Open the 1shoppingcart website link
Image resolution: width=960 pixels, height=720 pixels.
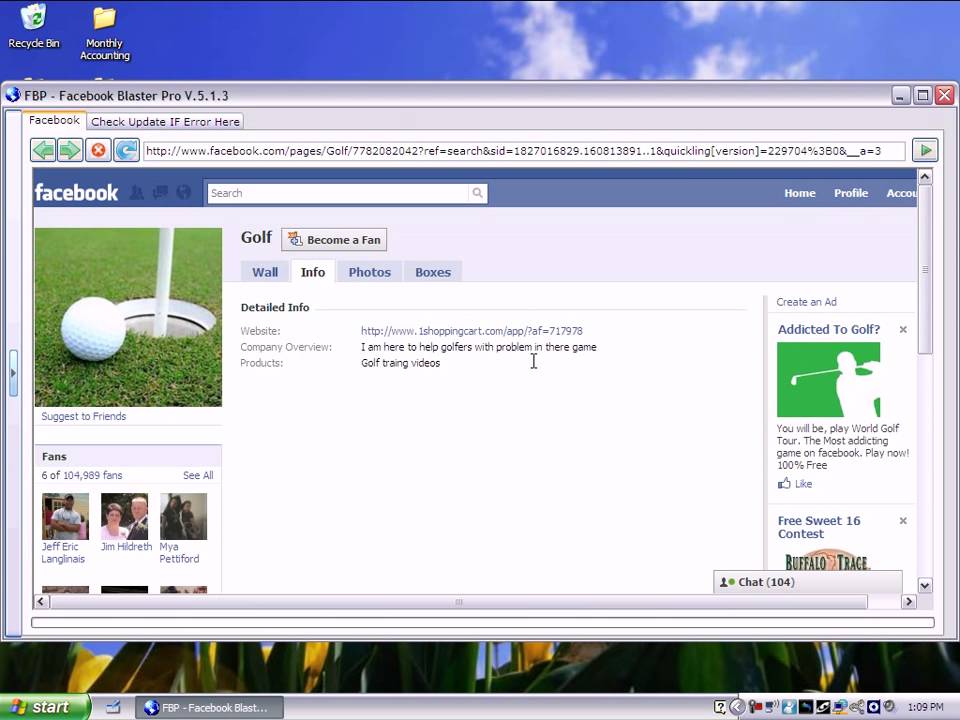471,331
